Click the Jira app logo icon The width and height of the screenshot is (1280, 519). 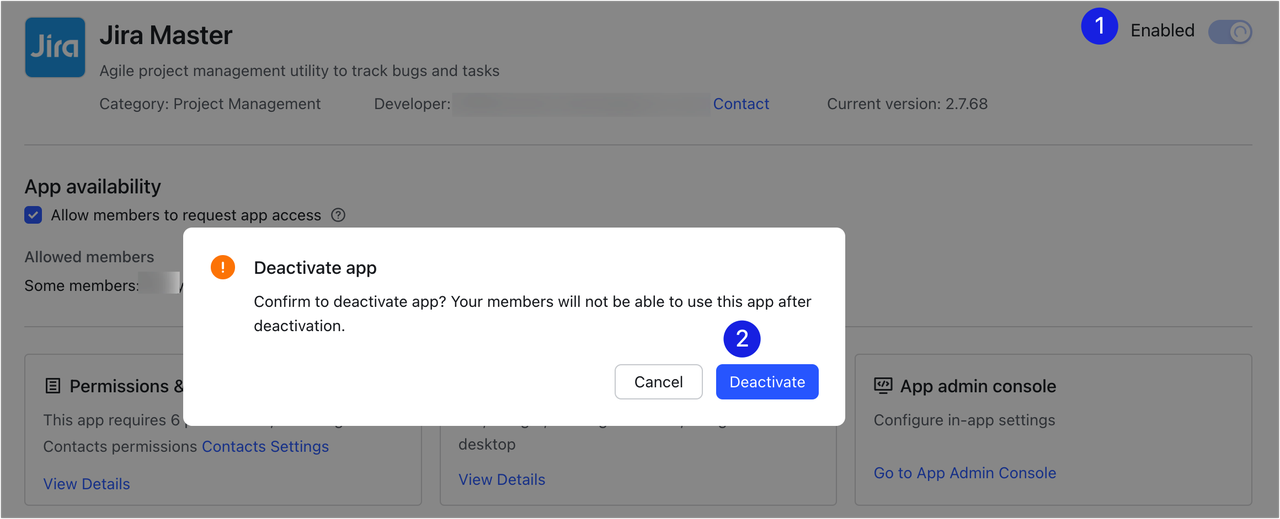tap(55, 47)
